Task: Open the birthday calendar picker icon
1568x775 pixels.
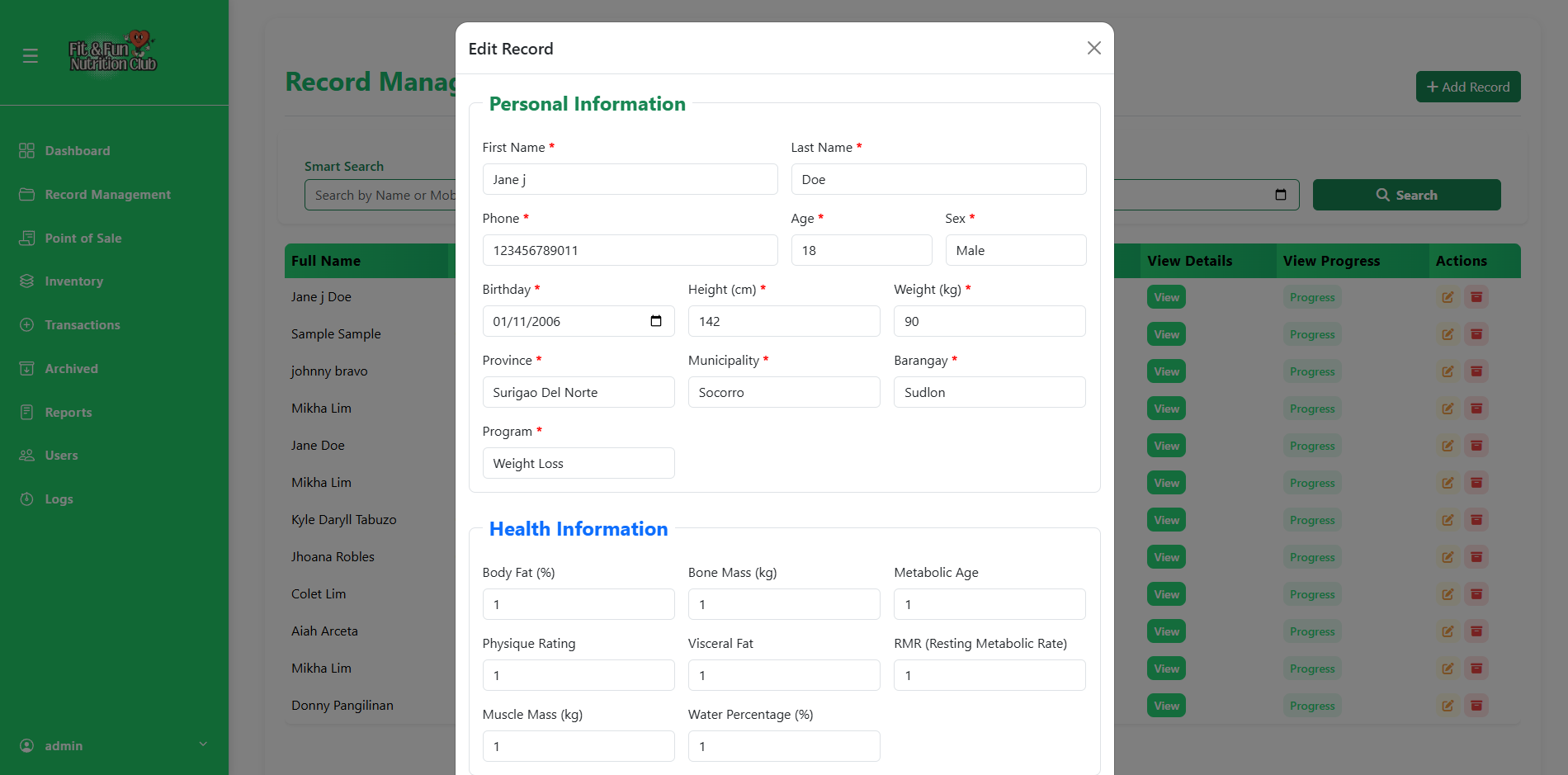Action: pos(656,321)
